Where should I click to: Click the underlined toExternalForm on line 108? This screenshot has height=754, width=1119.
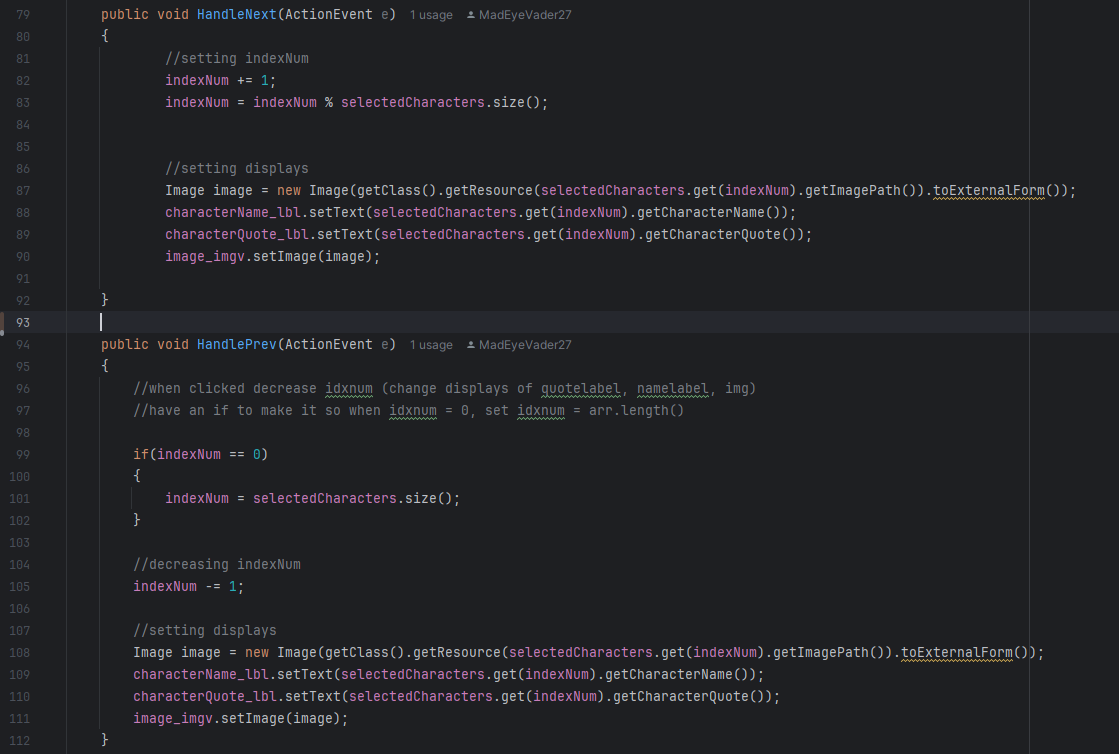coord(956,653)
